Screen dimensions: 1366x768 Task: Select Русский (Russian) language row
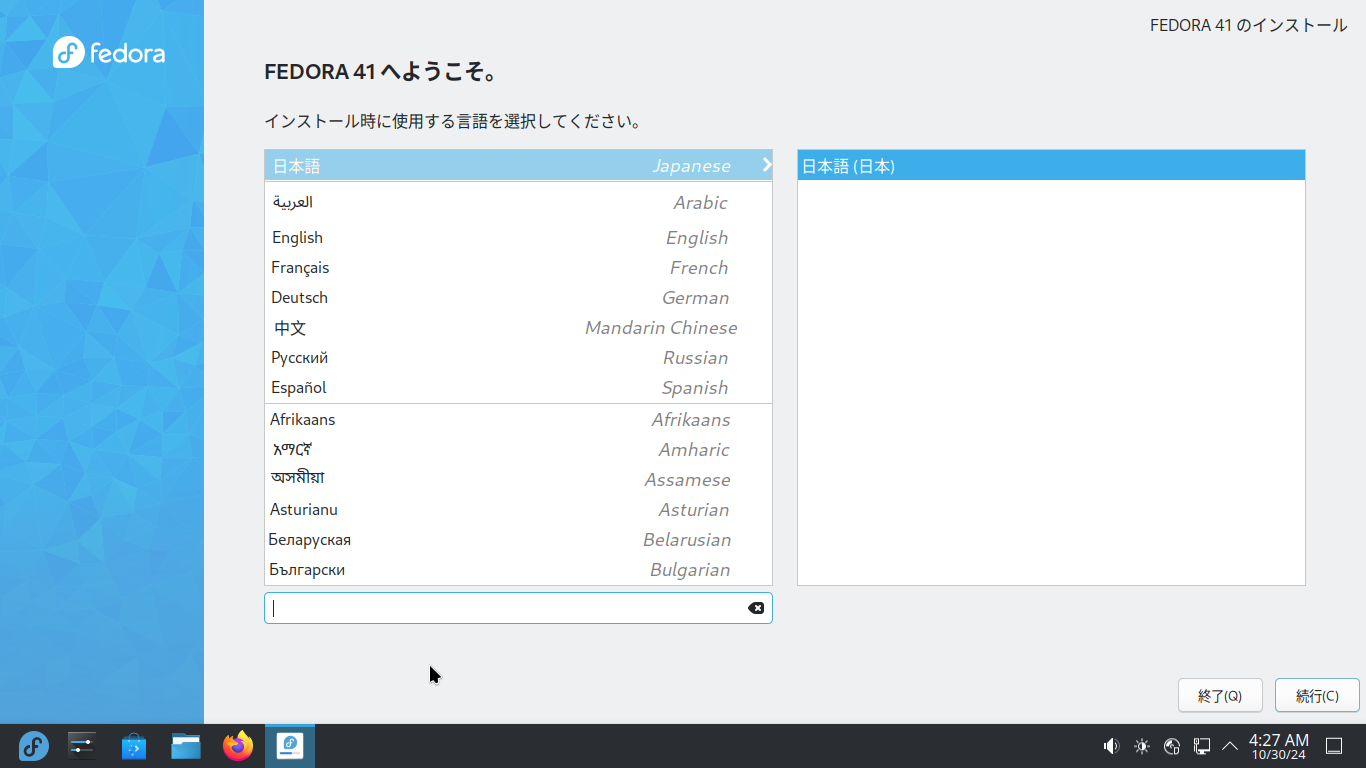[518, 358]
